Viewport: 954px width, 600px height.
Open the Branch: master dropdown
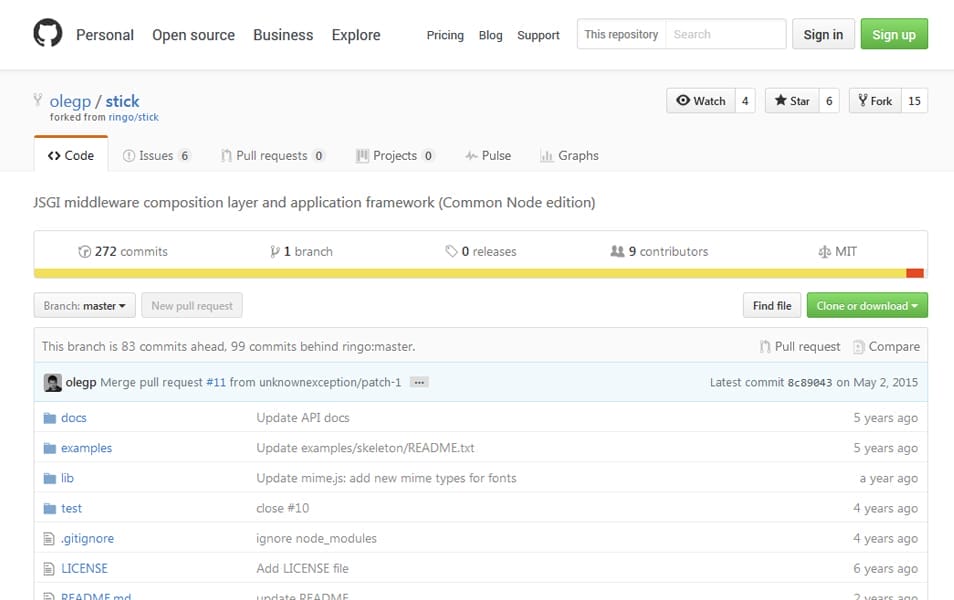coord(85,306)
